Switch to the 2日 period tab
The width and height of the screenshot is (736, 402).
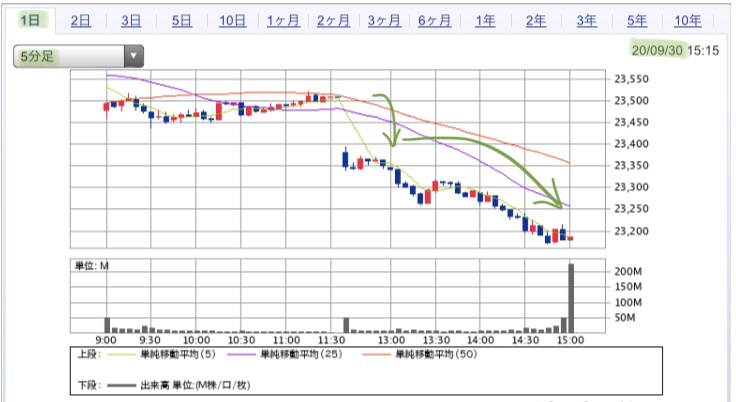81,21
